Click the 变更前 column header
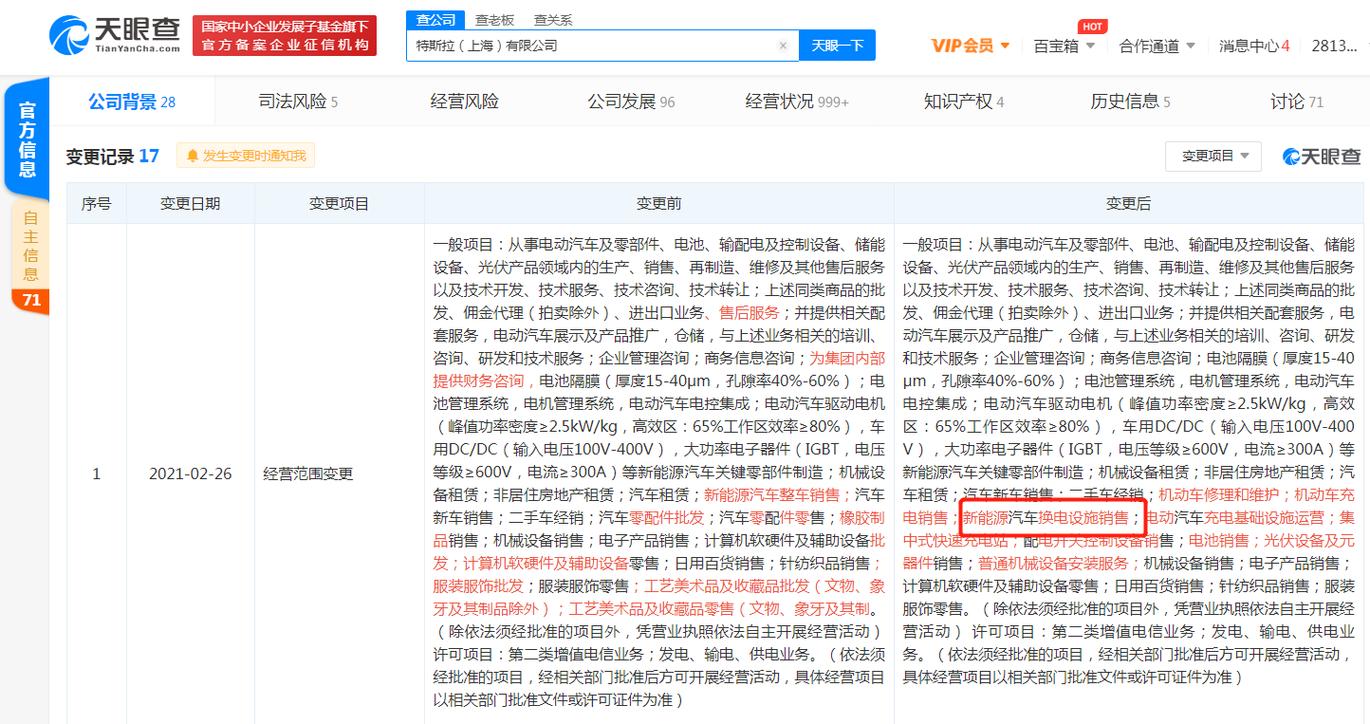This screenshot has width=1370, height=724. [x=659, y=203]
